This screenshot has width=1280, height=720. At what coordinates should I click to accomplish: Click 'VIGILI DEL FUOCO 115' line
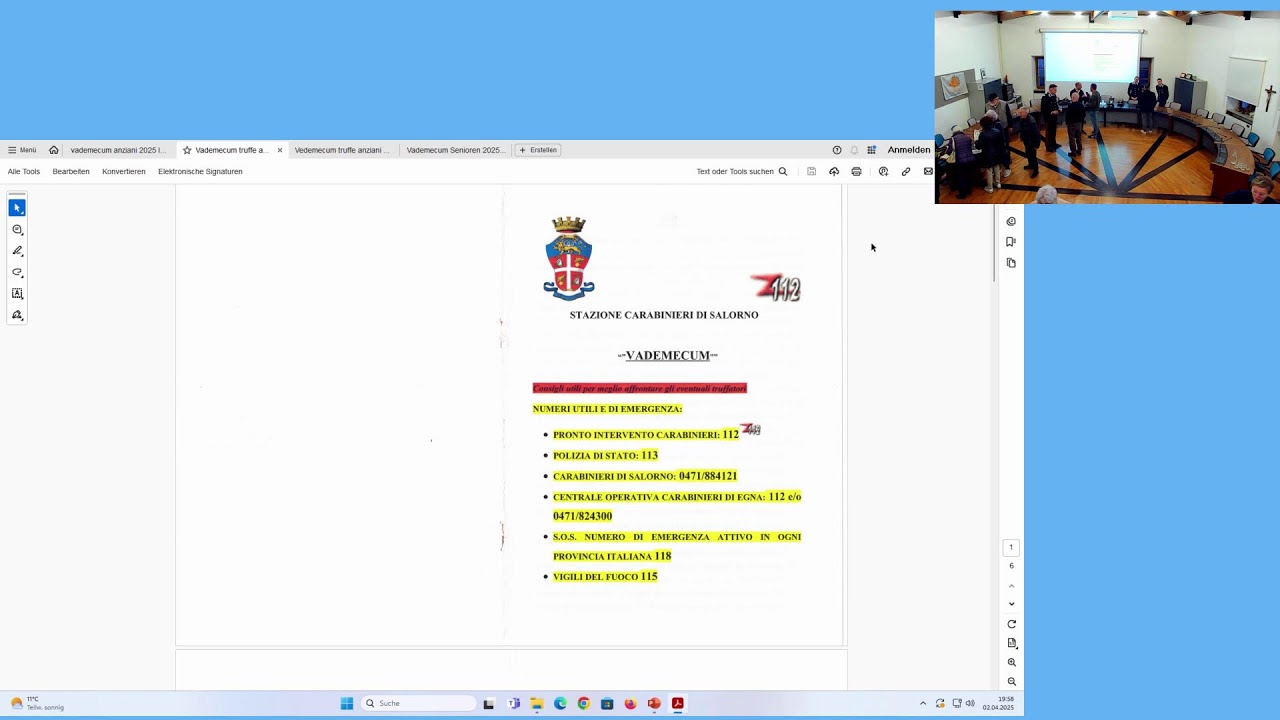tap(605, 577)
